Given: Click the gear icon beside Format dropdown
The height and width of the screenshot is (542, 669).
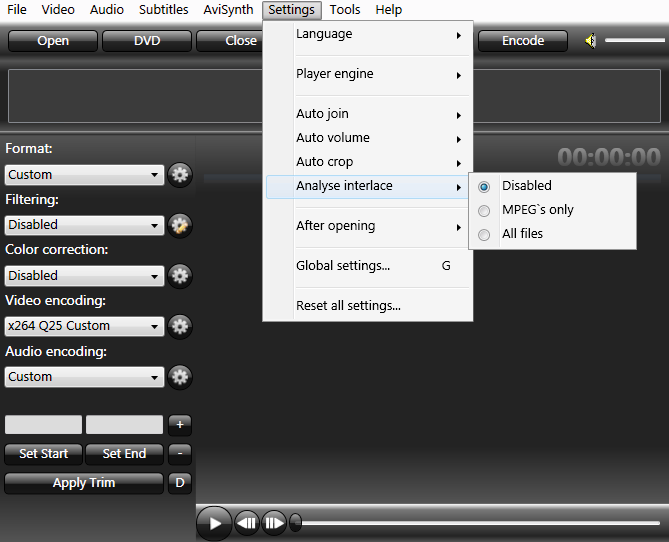Looking at the screenshot, I should [180, 175].
